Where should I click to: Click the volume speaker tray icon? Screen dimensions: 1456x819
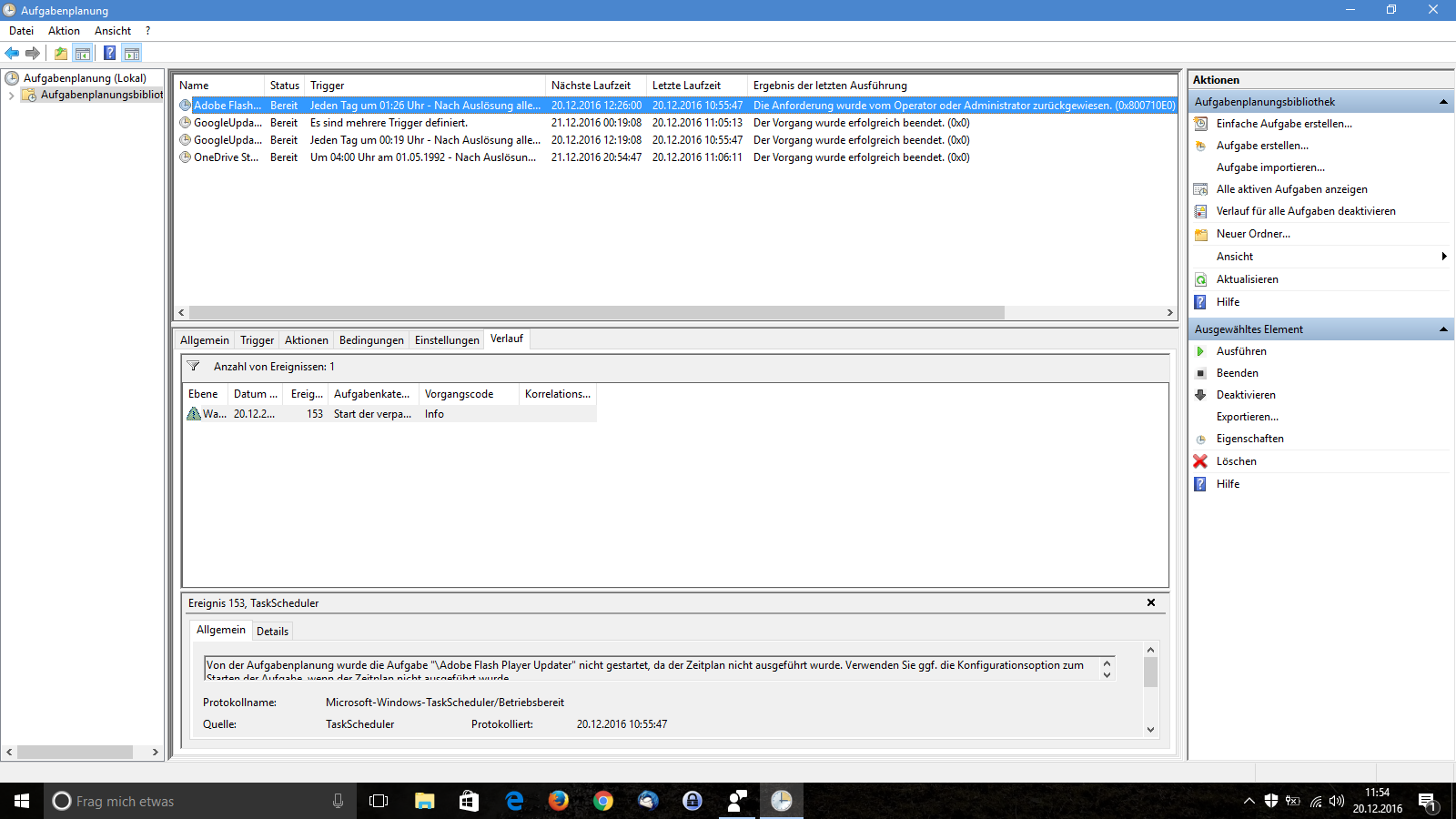(1337, 801)
